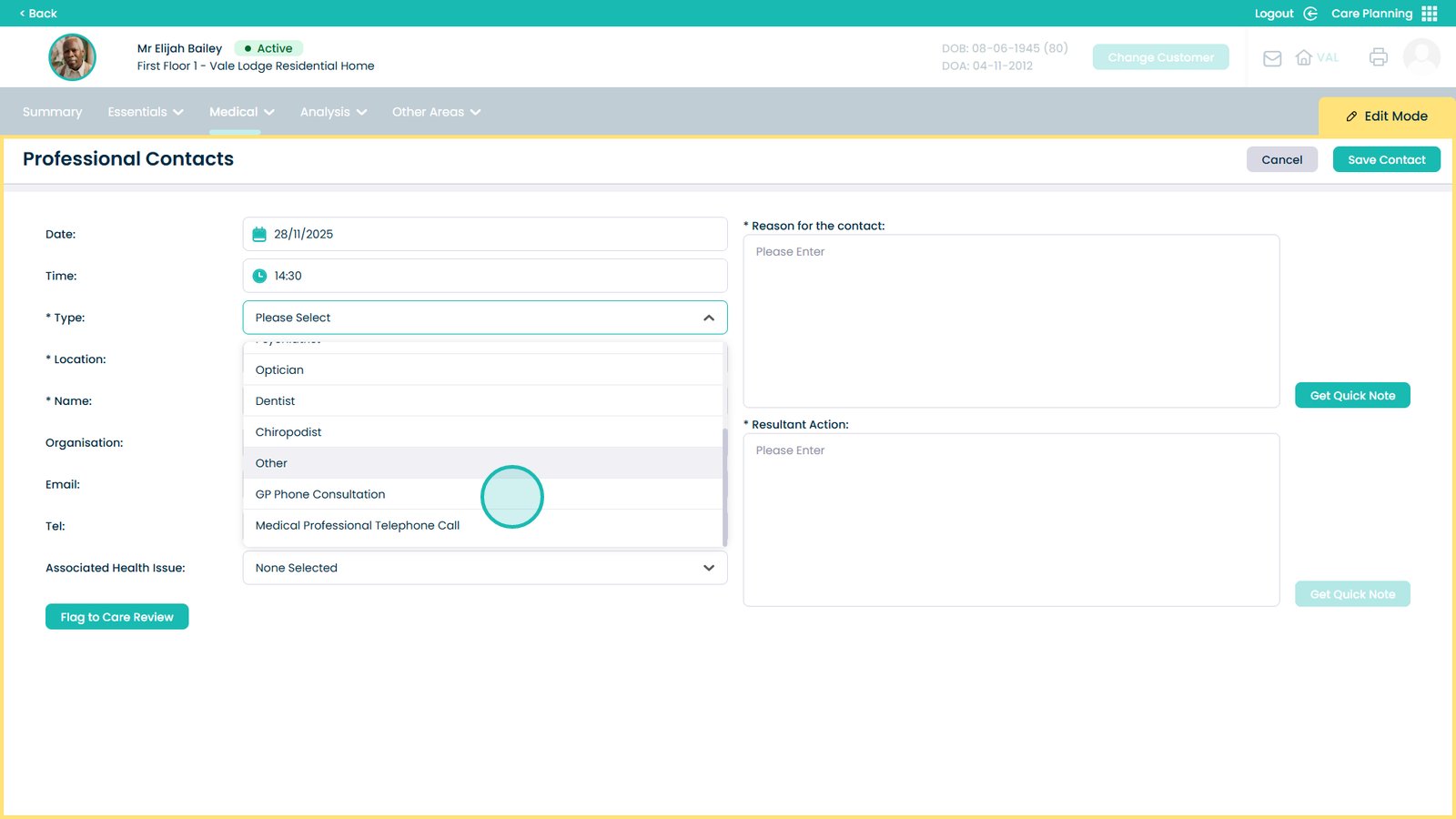Click the Type dropdown list scrollbar
This screenshot has height=819, width=1456.
[724, 485]
